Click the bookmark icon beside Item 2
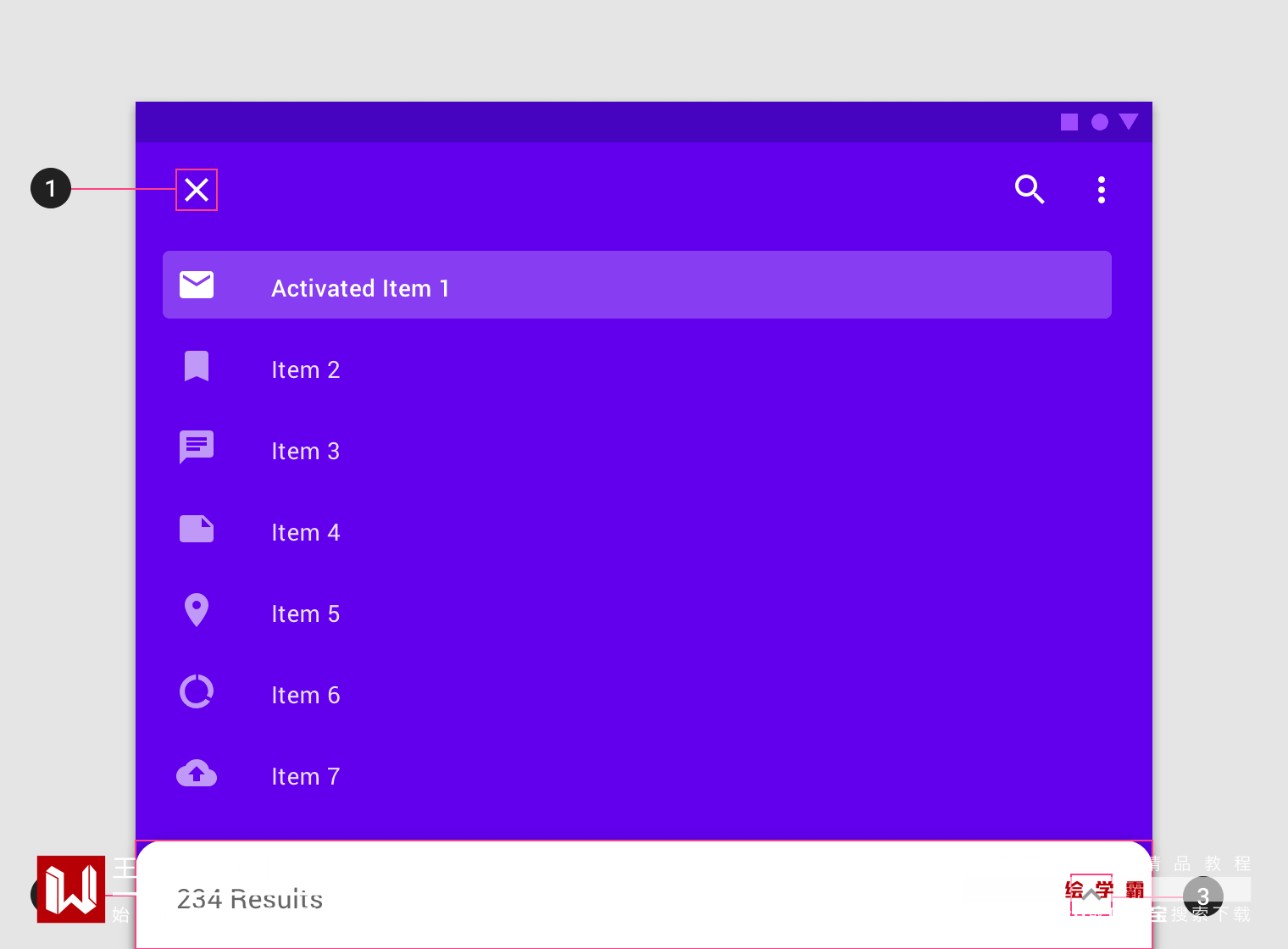Screen dimensions: 1288x949 [x=197, y=366]
